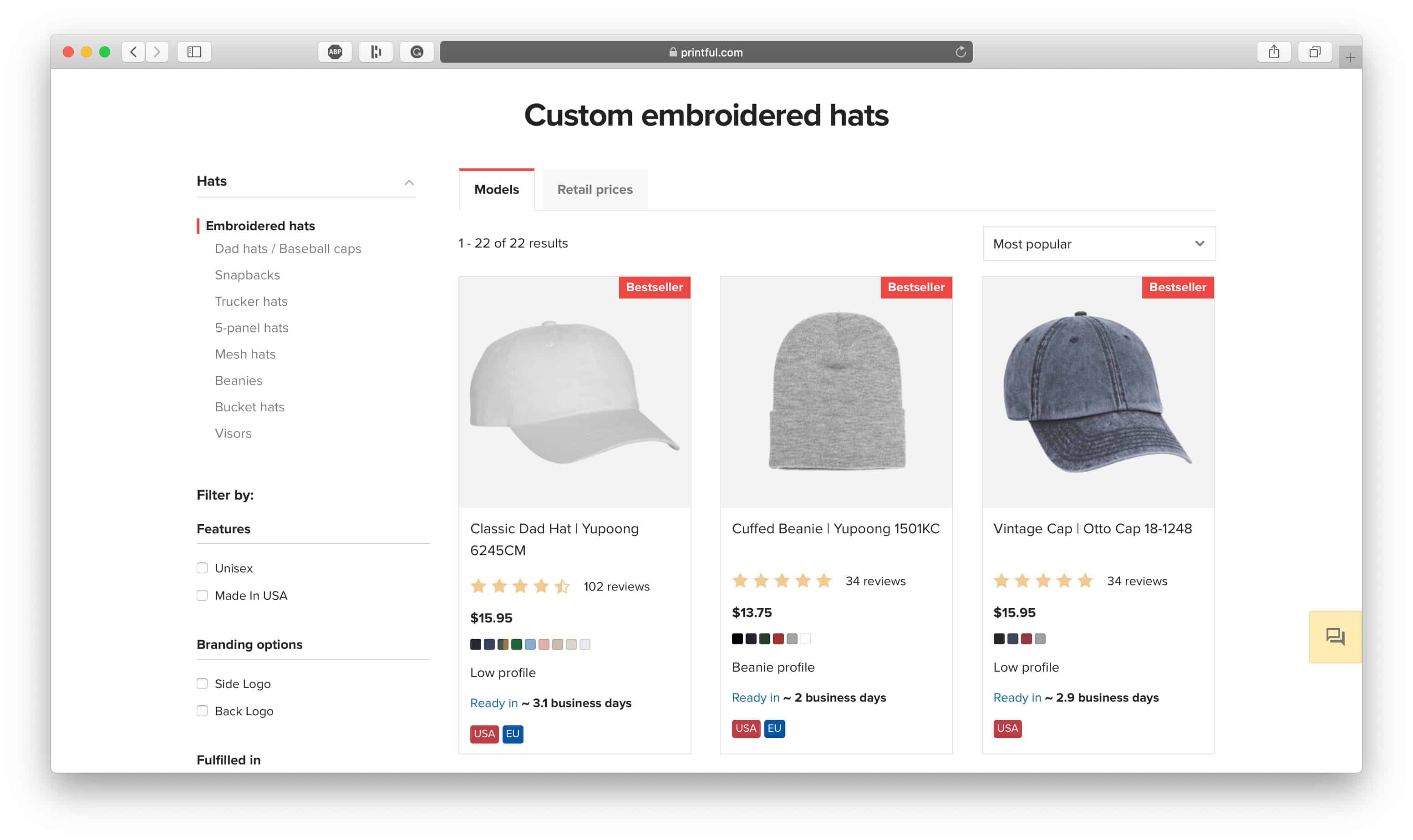1413x840 pixels.
Task: Reload the page with the refresh icon
Action: 960,52
